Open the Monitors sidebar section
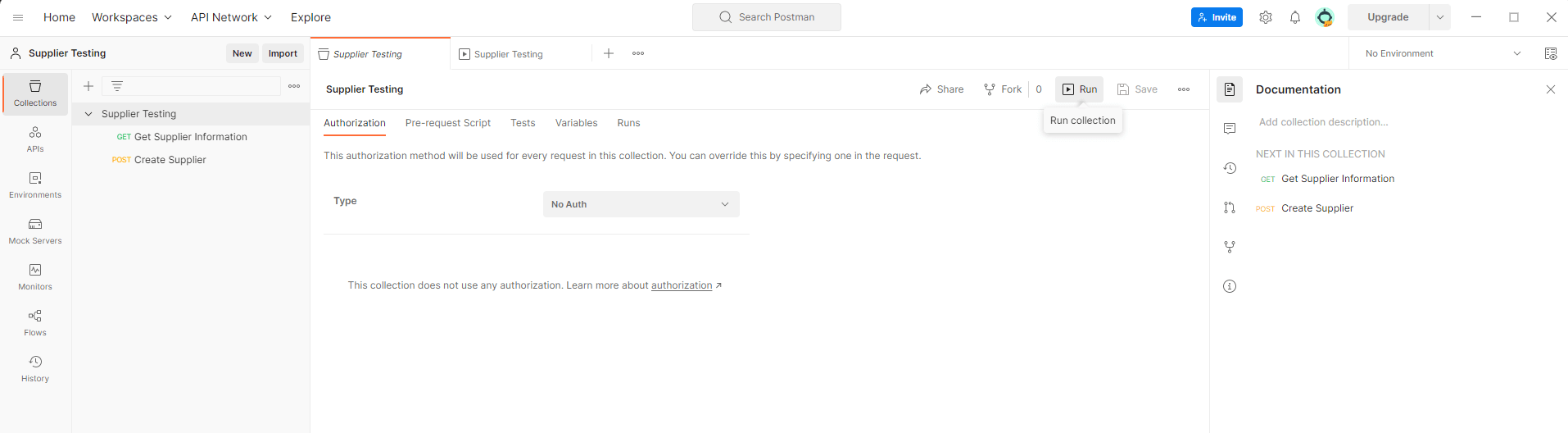Viewport: 1568px width, 433px height. tap(35, 277)
